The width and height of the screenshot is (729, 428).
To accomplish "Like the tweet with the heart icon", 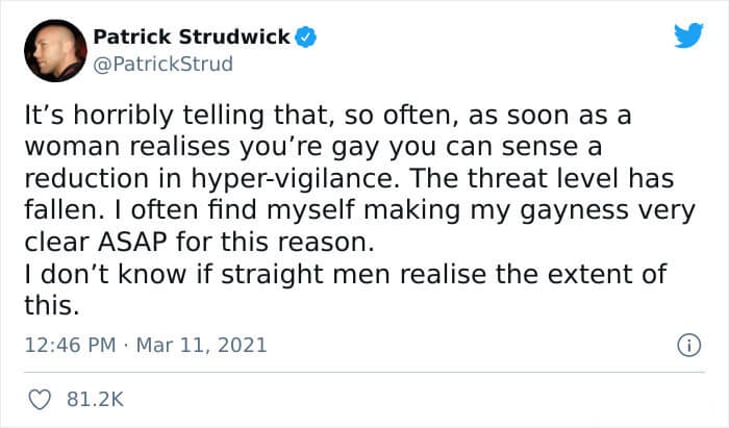I will point(40,399).
